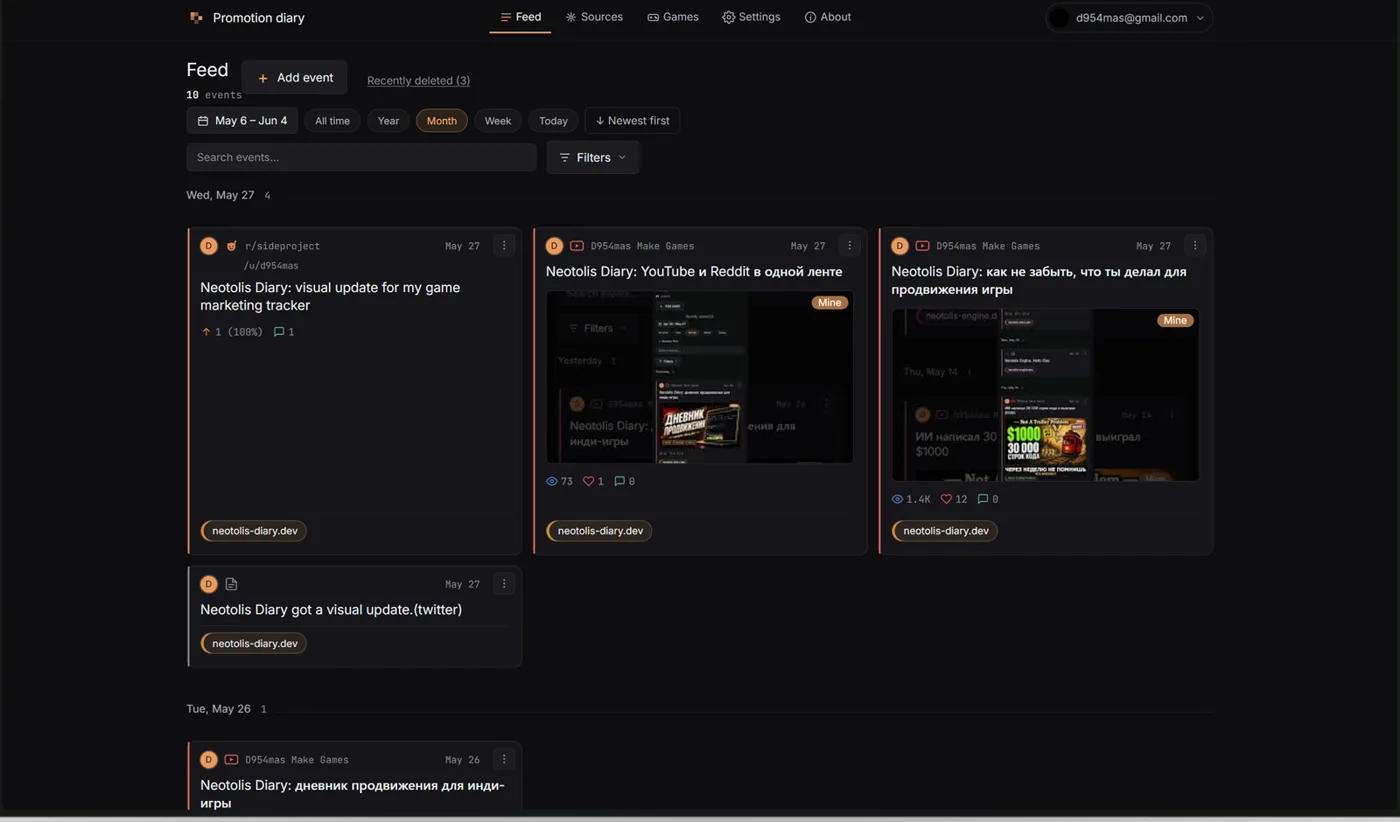Click the Add event button
The width and height of the screenshot is (1400, 822).
pos(295,78)
